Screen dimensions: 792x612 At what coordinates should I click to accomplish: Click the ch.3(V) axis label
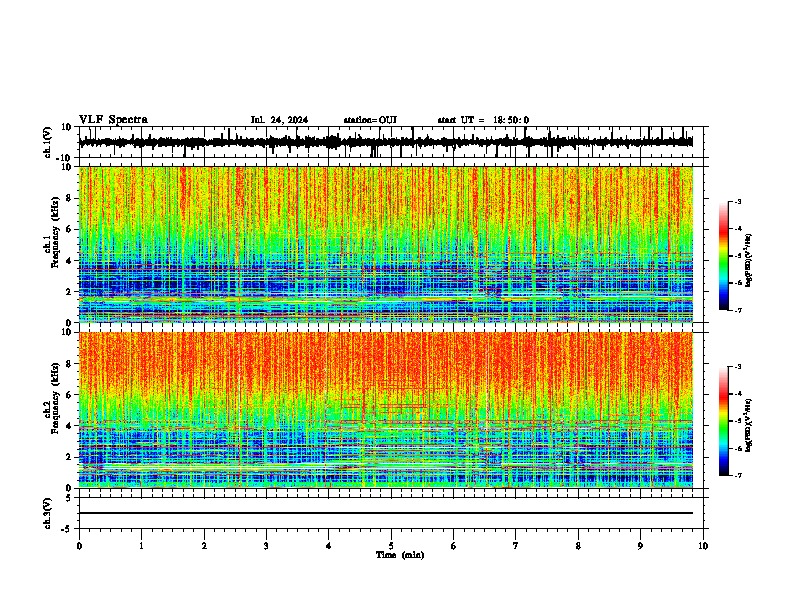48,513
